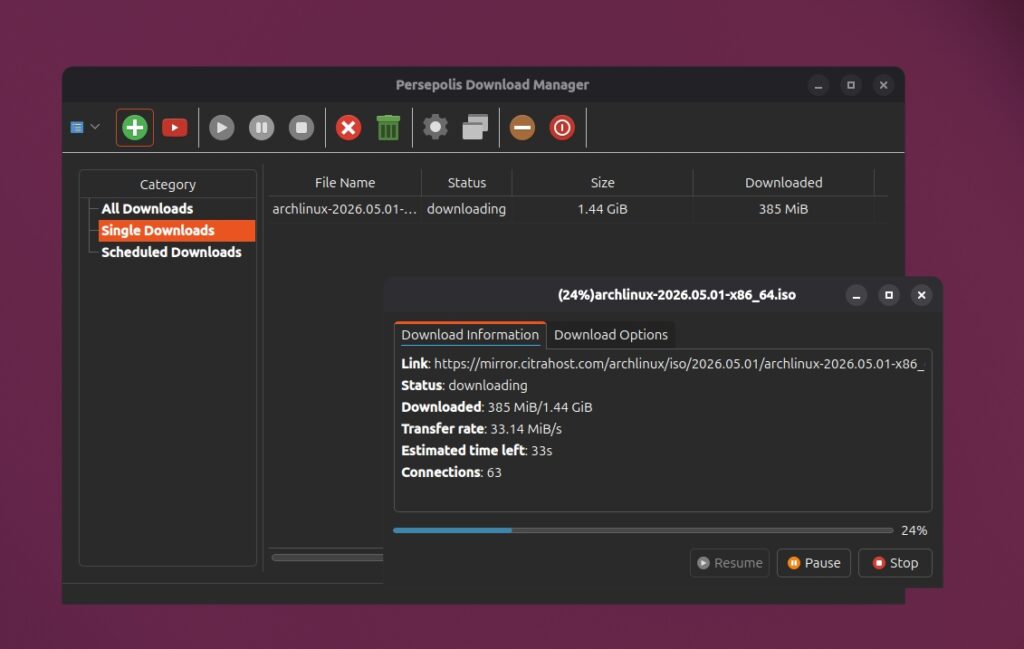Click the 'downloading' status cell in table
1024x649 pixels.
click(466, 209)
